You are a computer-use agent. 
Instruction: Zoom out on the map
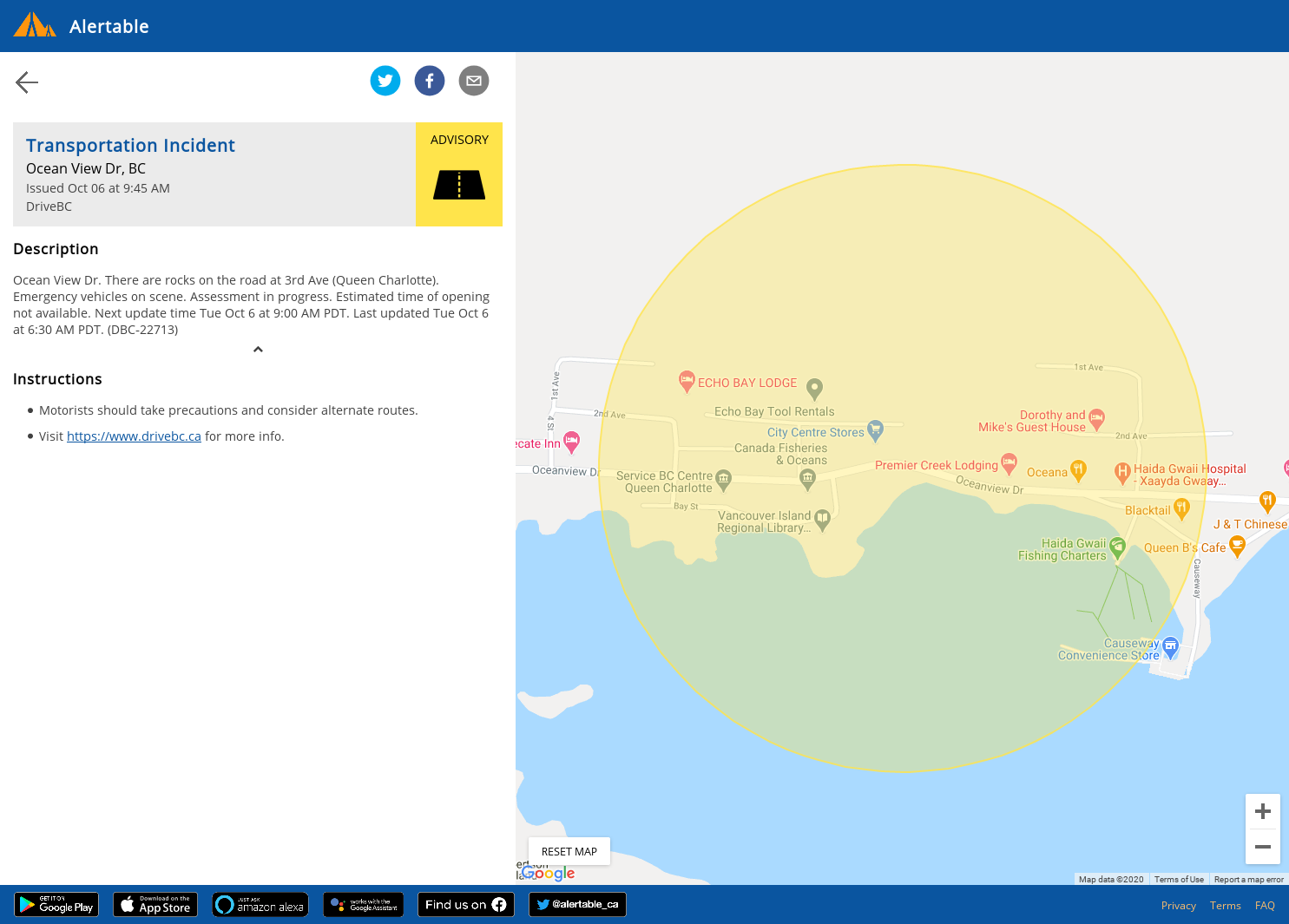(x=1263, y=847)
